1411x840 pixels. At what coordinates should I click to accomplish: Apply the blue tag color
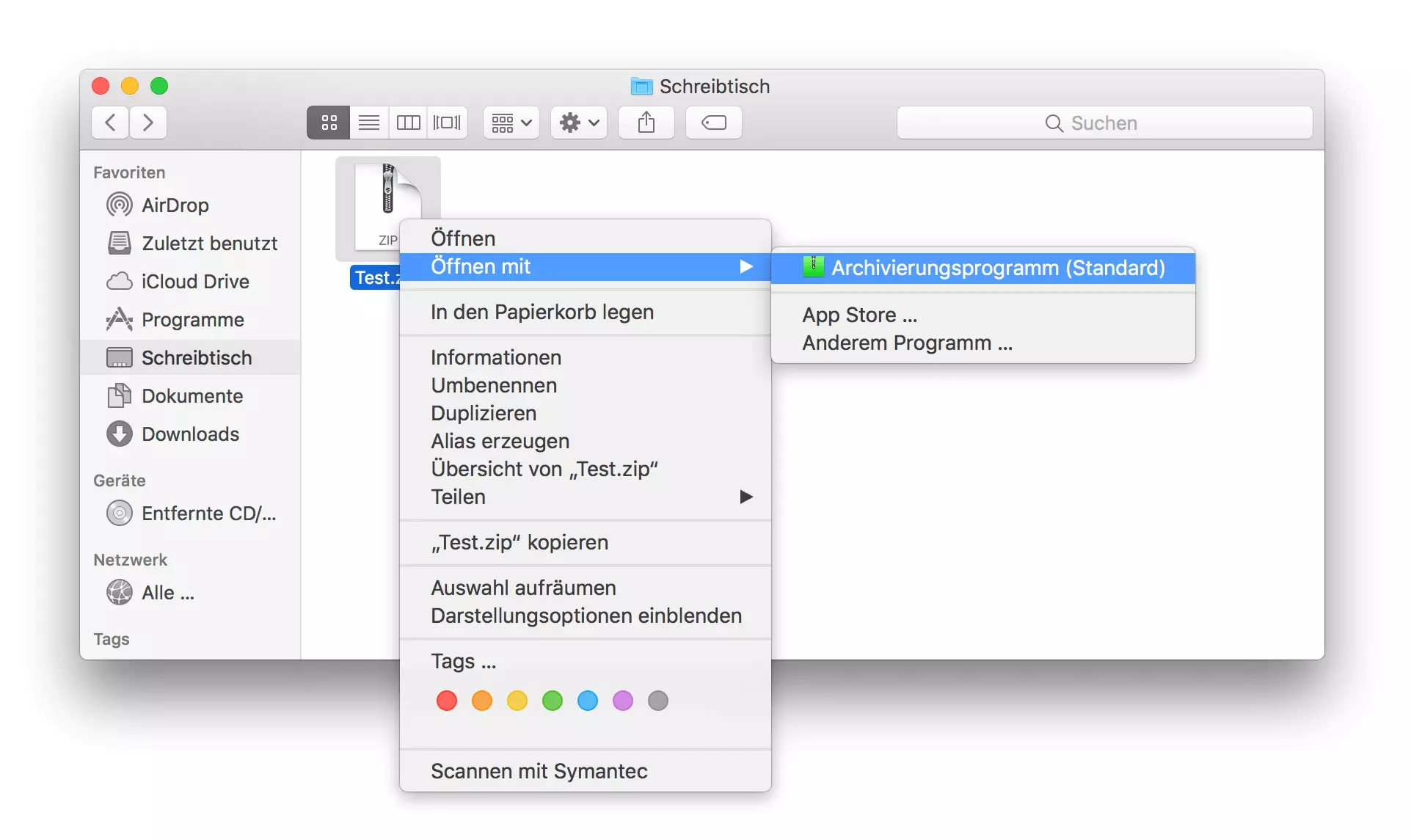[588, 701]
